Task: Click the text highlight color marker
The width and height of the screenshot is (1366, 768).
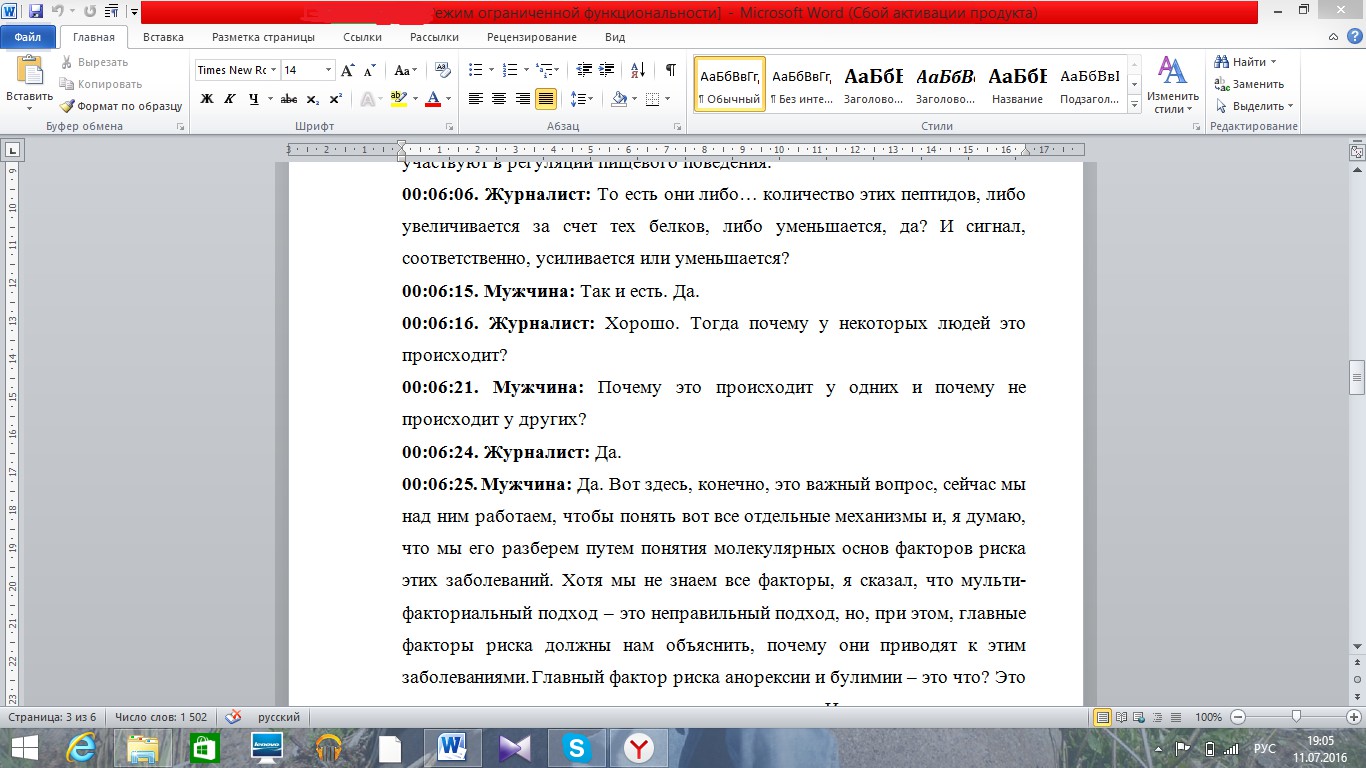Action: point(397,99)
